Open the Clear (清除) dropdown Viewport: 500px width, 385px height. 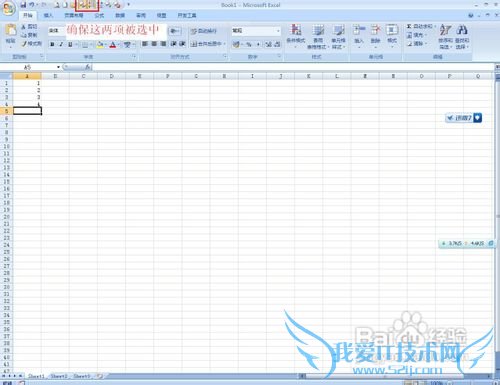click(x=416, y=44)
